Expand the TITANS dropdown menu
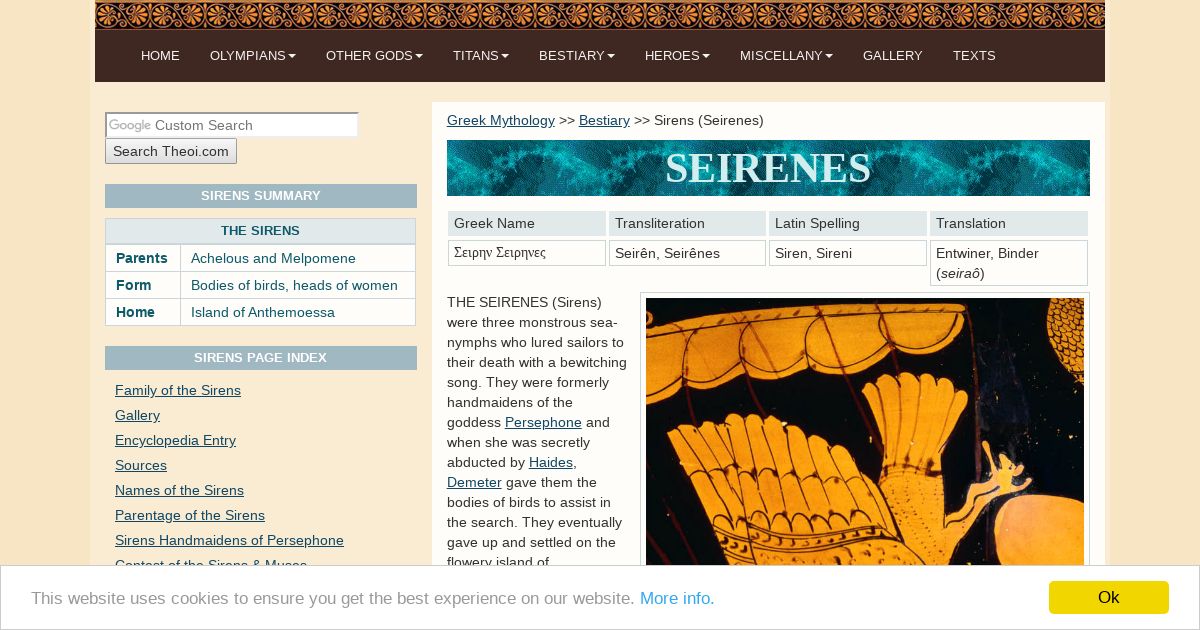Screen dimensions: 1200x630 pyautogui.click(x=481, y=56)
